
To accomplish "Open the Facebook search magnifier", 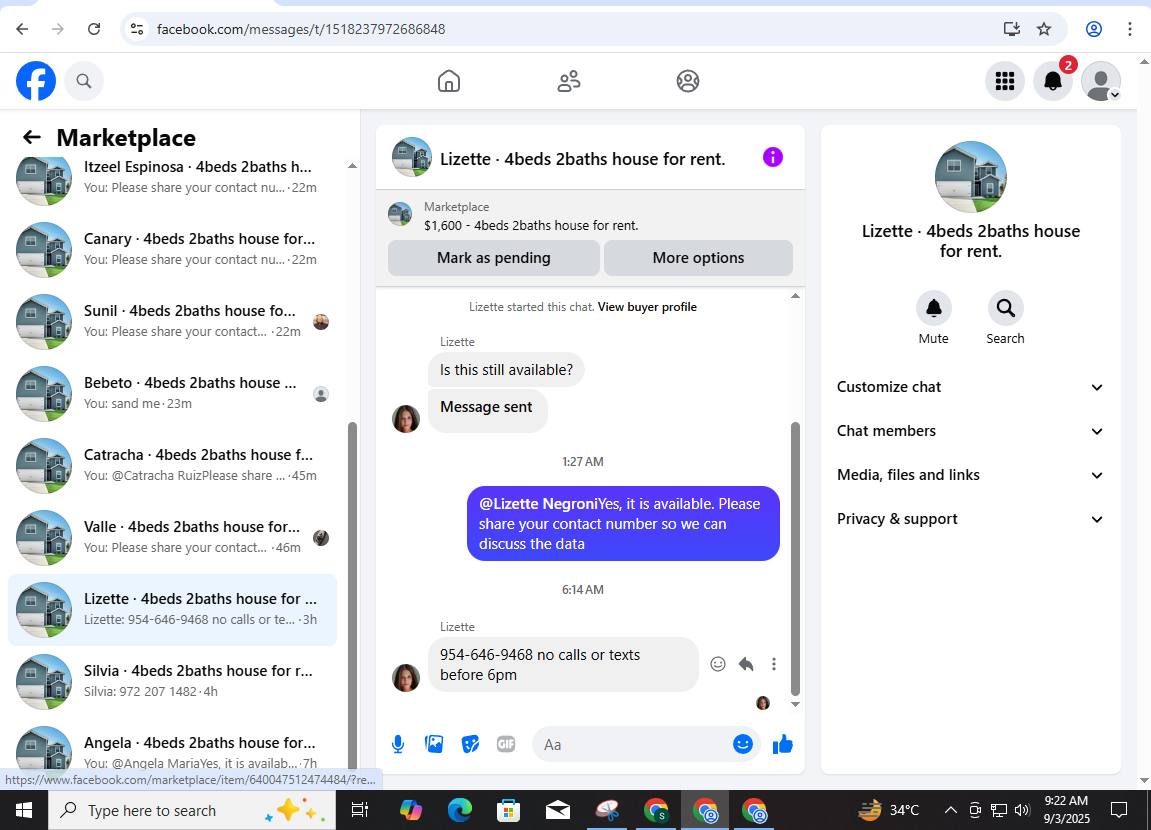I will (x=84, y=81).
